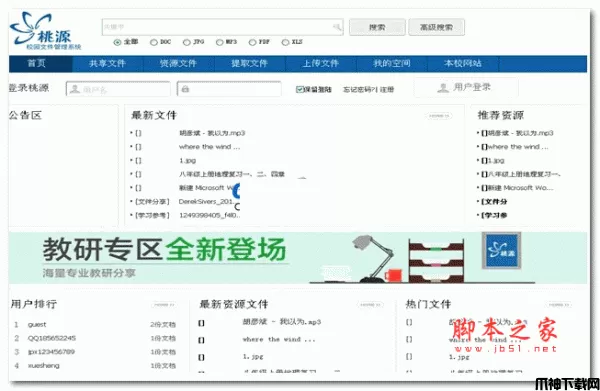Click the [学习参考] category tag in 最新文件

coord(152,215)
